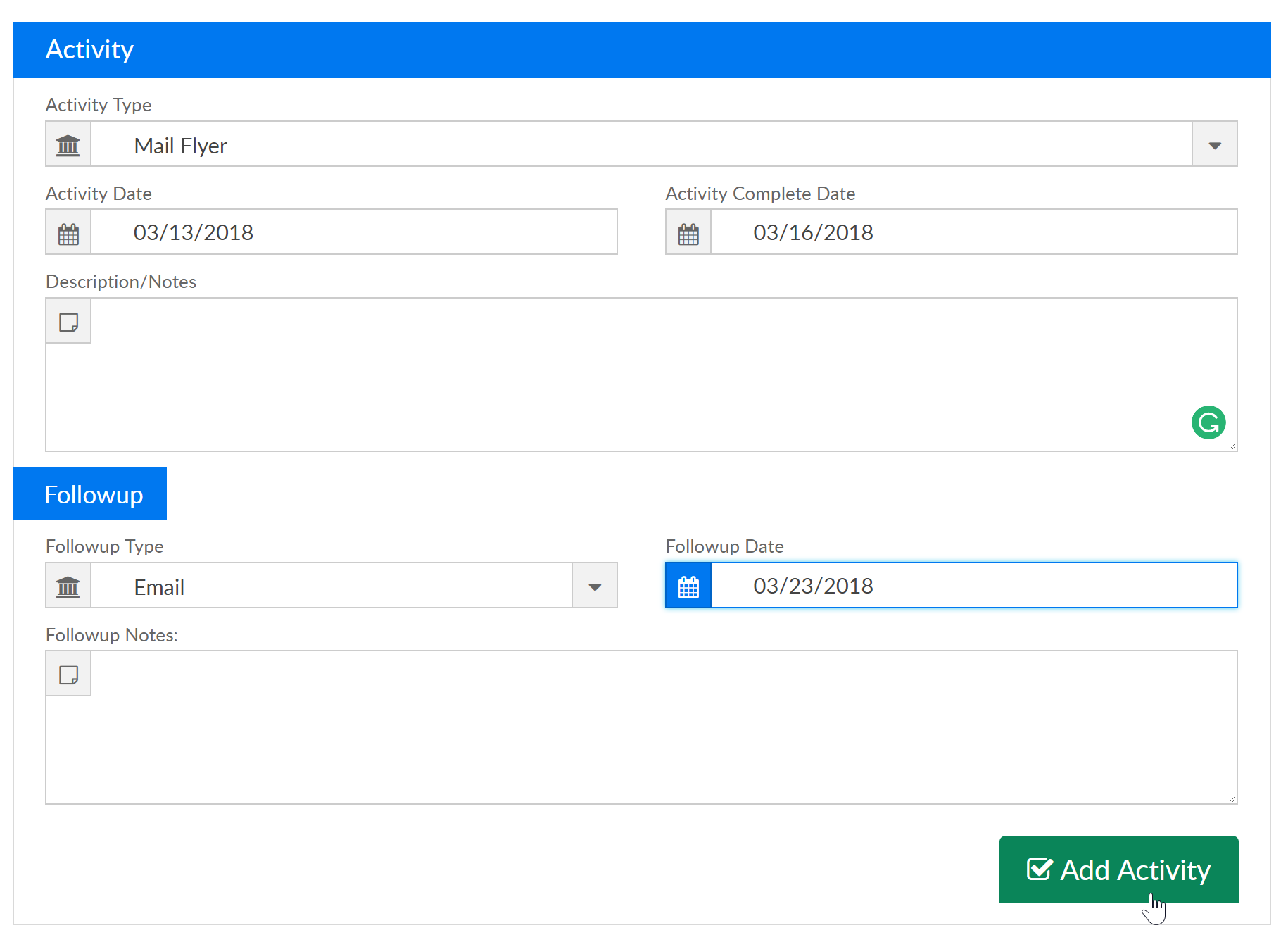
Task: Click the Followup Type building icon
Action: point(68,586)
